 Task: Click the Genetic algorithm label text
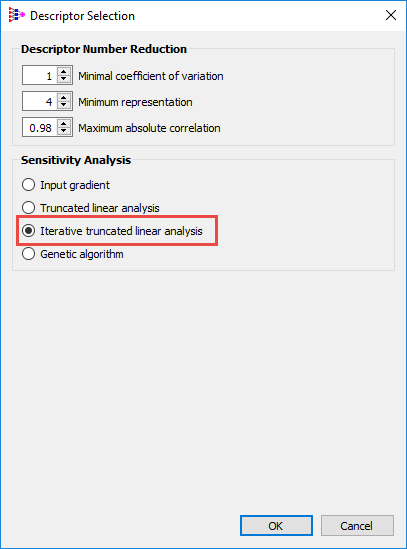coord(82,254)
